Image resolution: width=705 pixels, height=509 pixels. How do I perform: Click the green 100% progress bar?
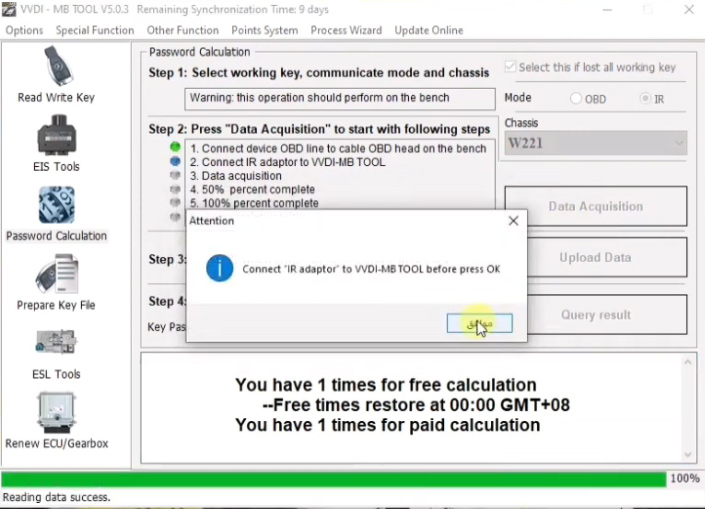334,479
